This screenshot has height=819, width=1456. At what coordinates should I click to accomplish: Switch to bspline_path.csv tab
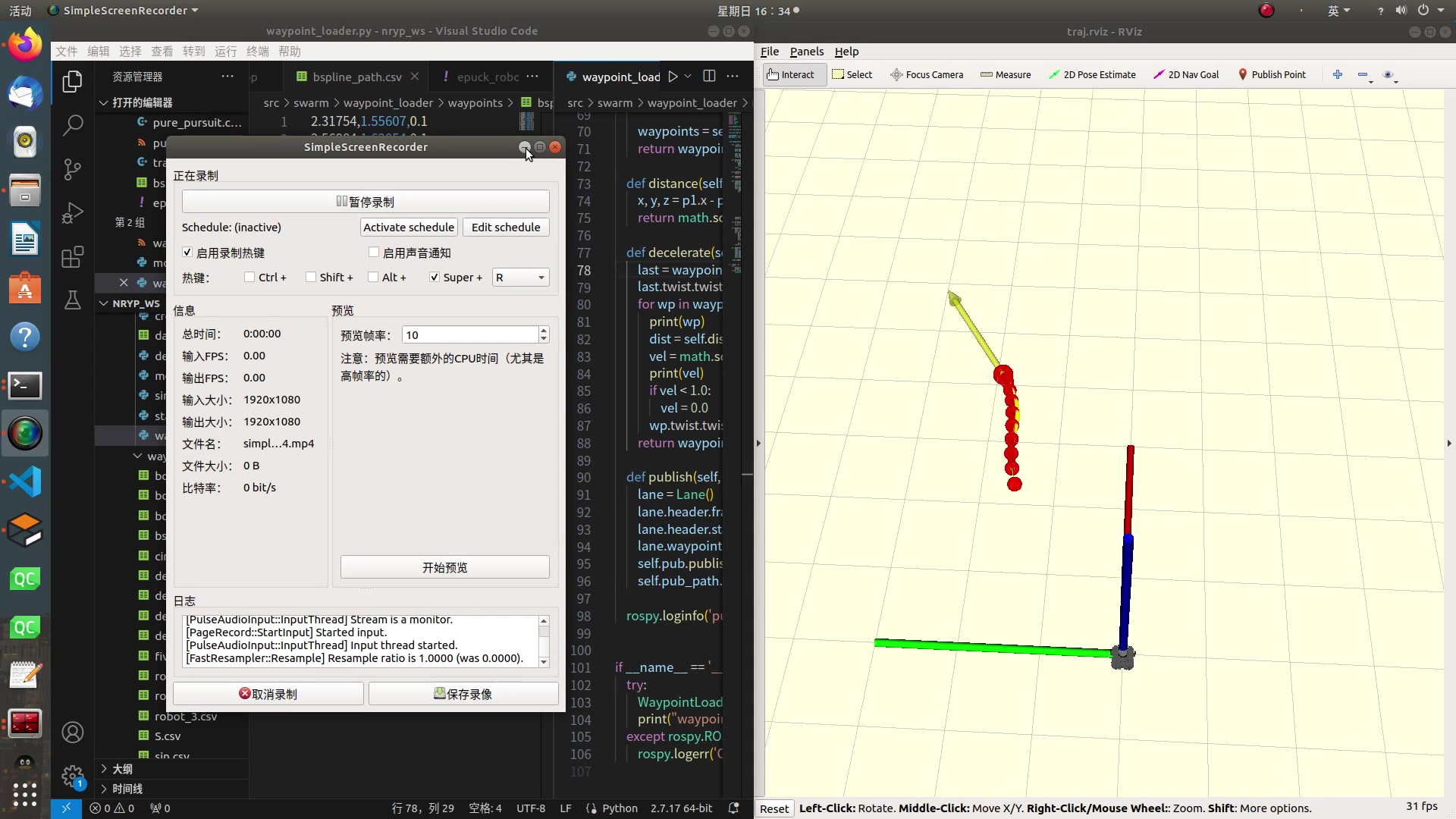pos(356,77)
